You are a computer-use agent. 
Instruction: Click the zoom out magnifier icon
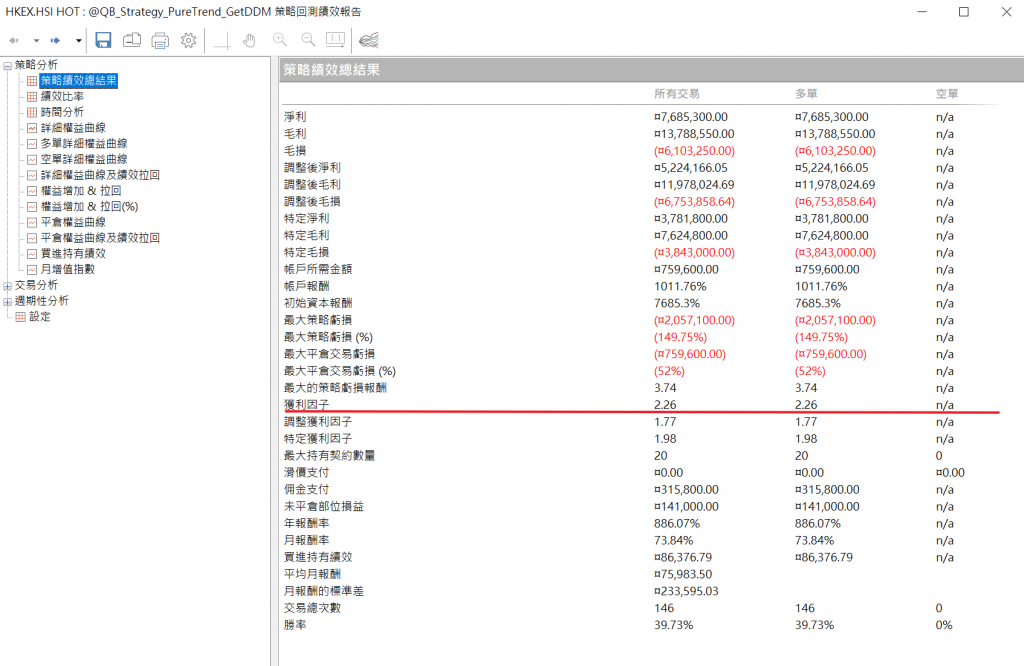308,40
